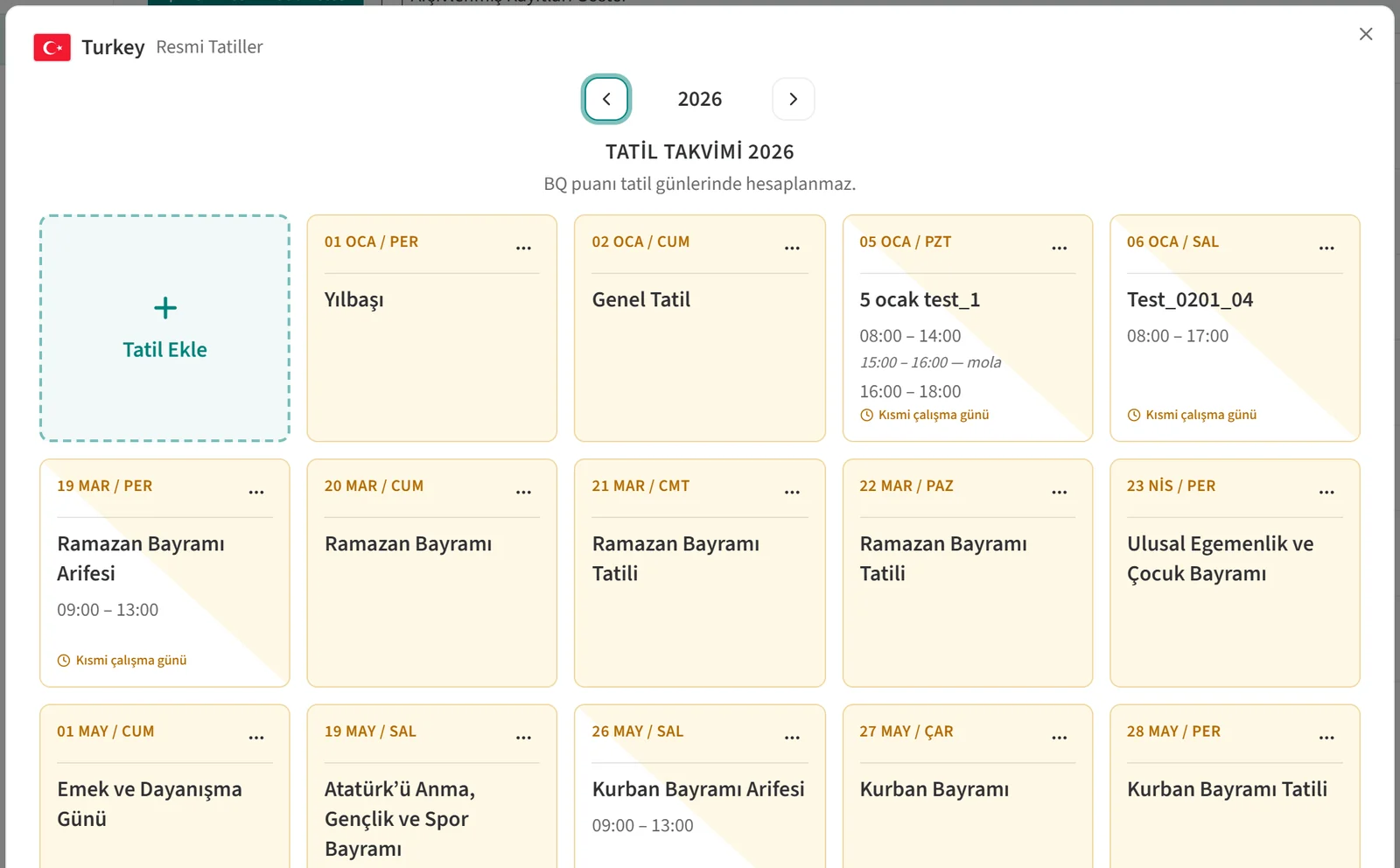The image size is (1400, 868).
Task: Click partial workday clock icon on Test_0201_04
Action: tap(1134, 415)
